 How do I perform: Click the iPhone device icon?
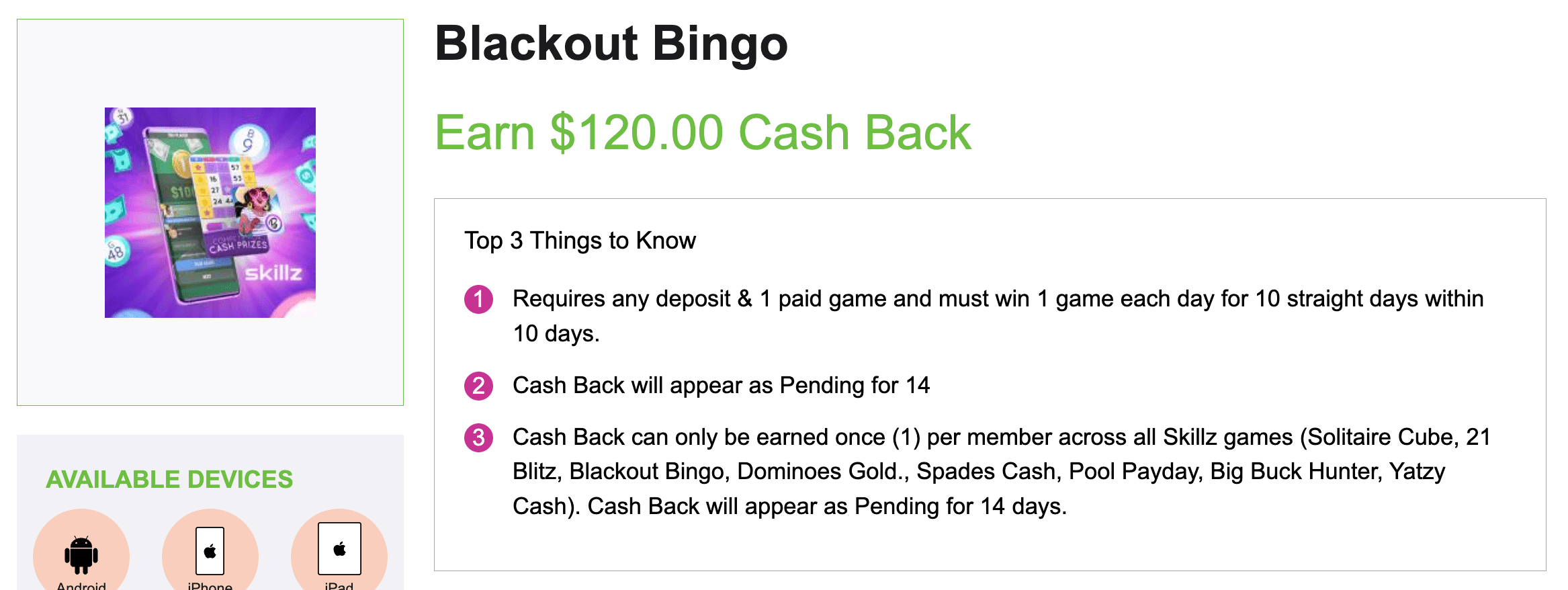click(x=210, y=551)
